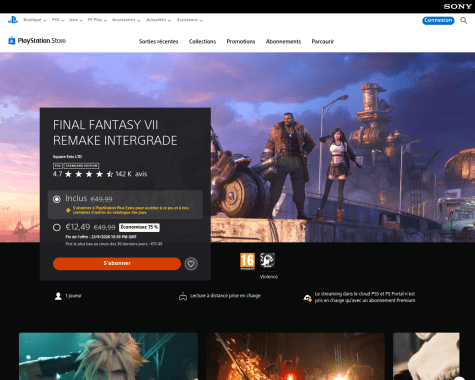Screen dimensions: 475x380
Task: Select the Inclus PlayStation Plus option
Action: tap(57, 199)
